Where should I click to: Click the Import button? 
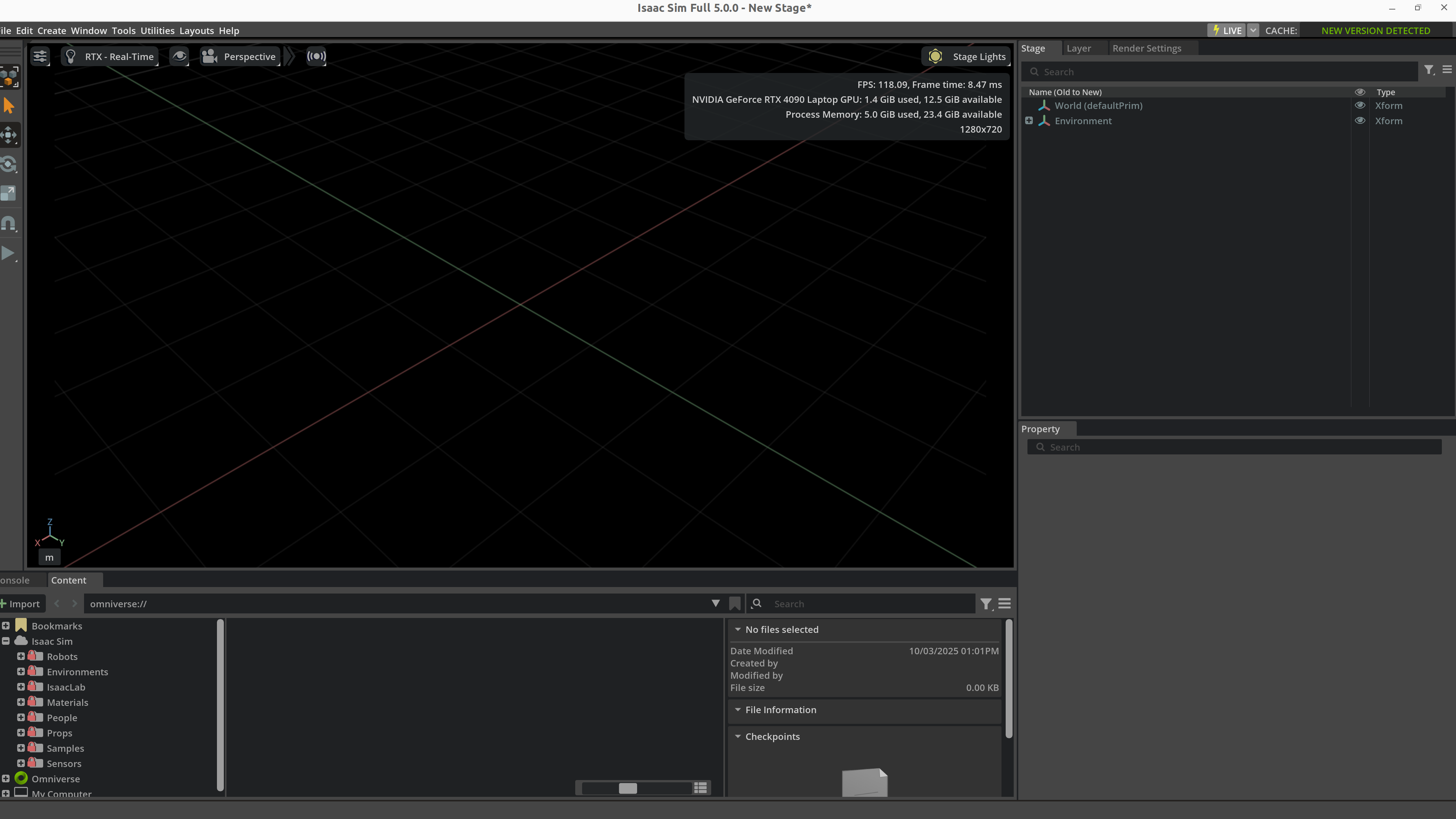21,603
